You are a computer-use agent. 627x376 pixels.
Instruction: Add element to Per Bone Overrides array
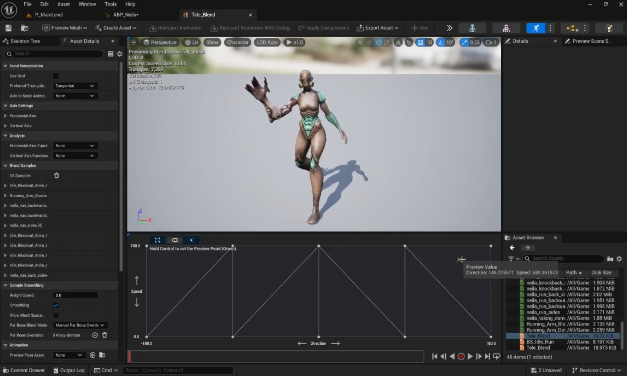coord(95,335)
